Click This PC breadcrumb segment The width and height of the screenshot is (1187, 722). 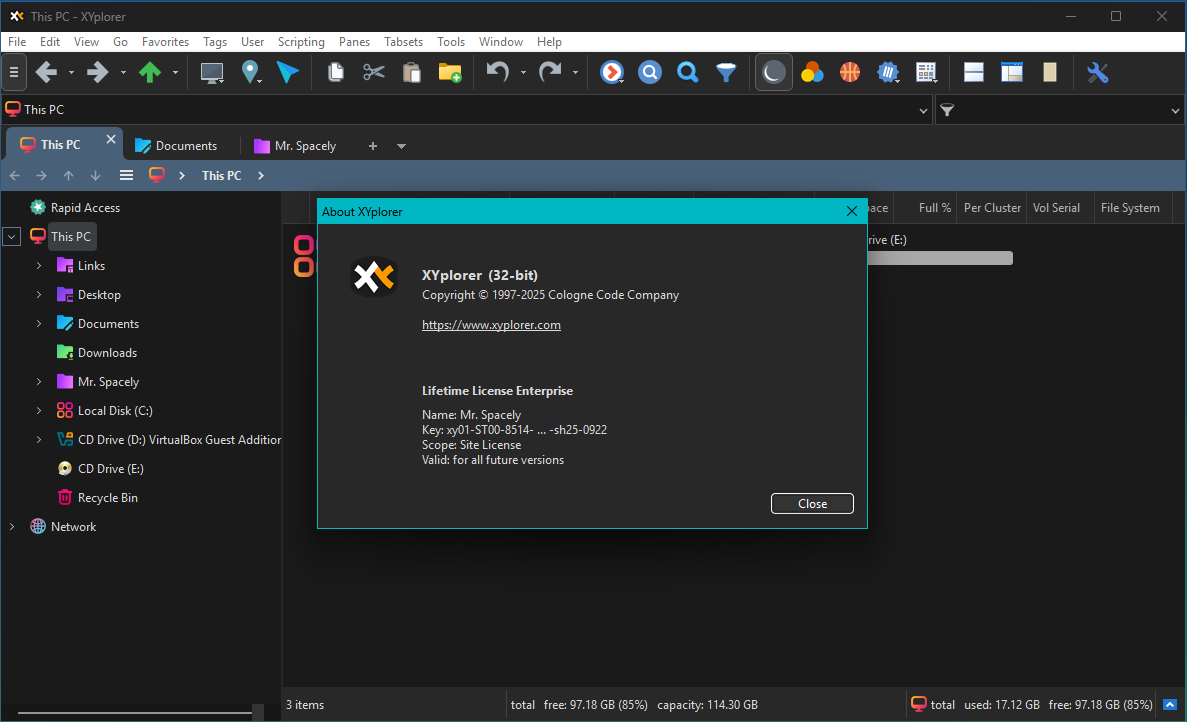coord(221,176)
